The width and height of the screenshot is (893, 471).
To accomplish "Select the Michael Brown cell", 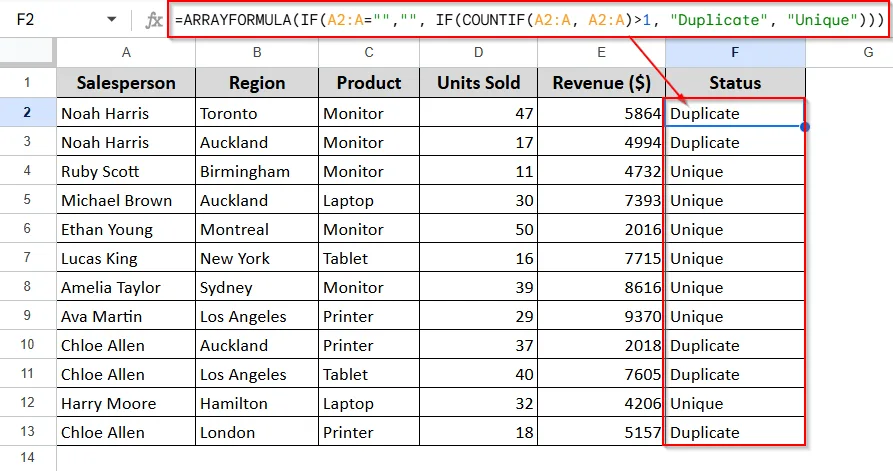I will click(x=126, y=200).
